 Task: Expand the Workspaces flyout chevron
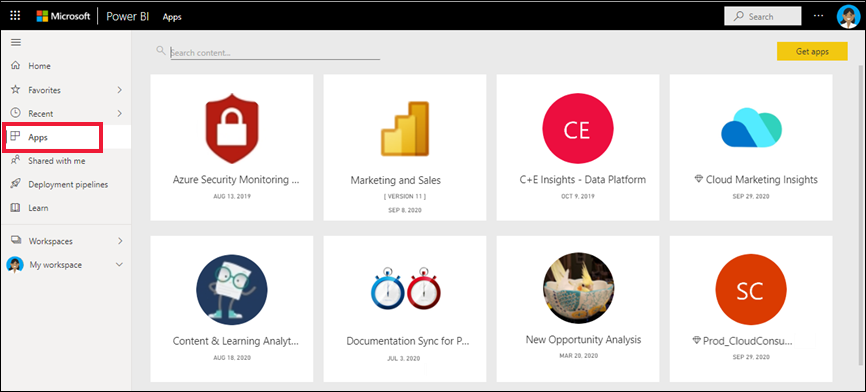pos(120,241)
